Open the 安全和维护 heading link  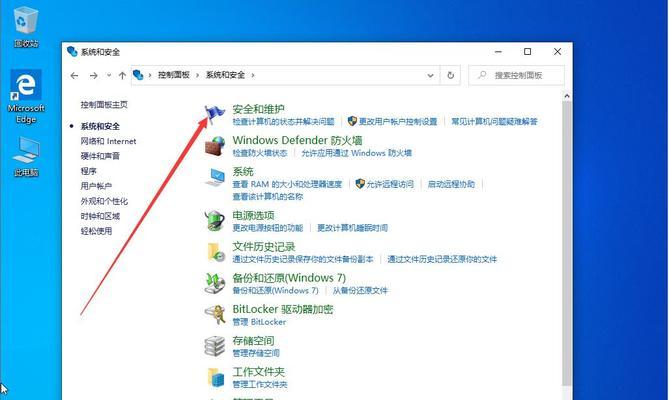point(259,109)
